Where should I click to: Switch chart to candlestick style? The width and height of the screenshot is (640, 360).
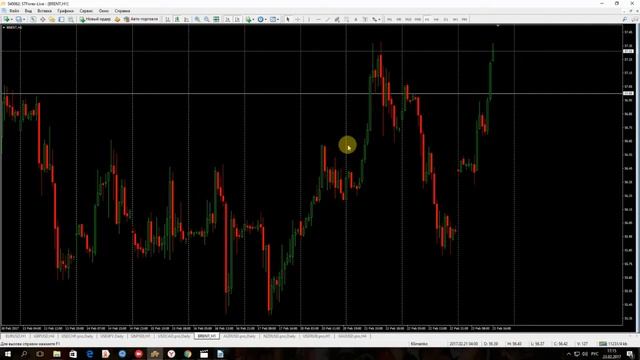[x=177, y=19]
